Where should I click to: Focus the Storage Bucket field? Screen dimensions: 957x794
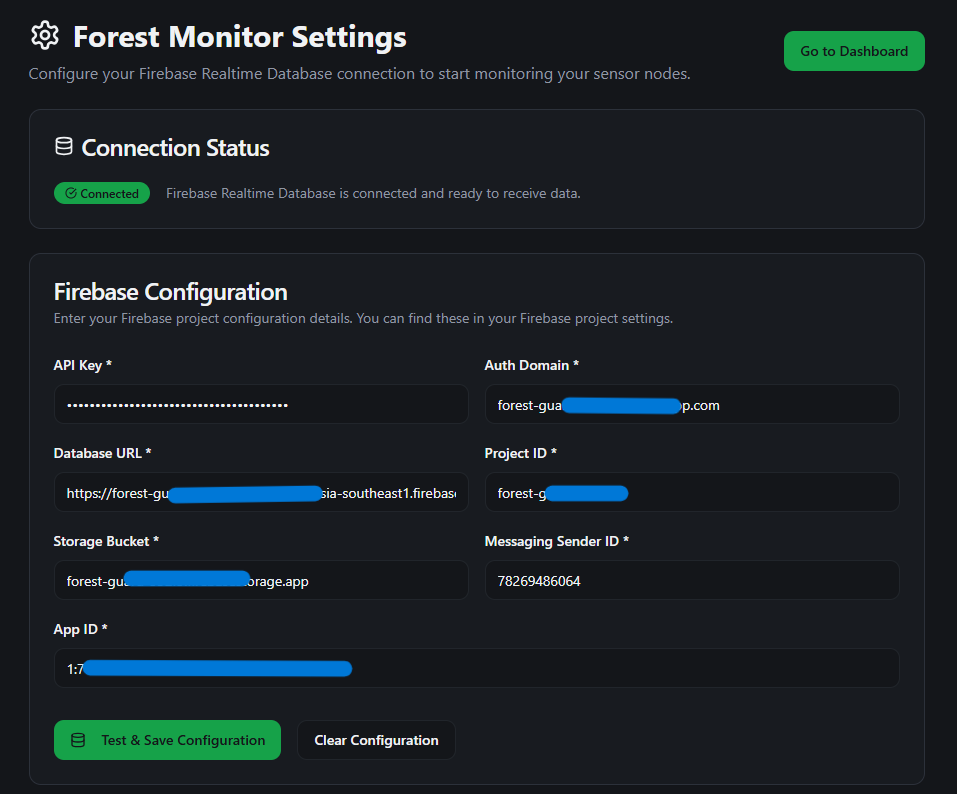[x=261, y=581]
